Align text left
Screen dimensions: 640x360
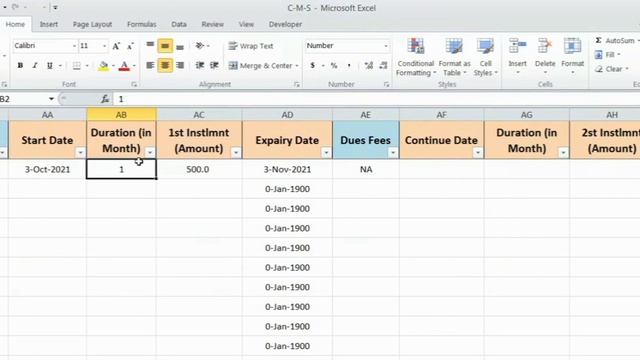[150, 65]
